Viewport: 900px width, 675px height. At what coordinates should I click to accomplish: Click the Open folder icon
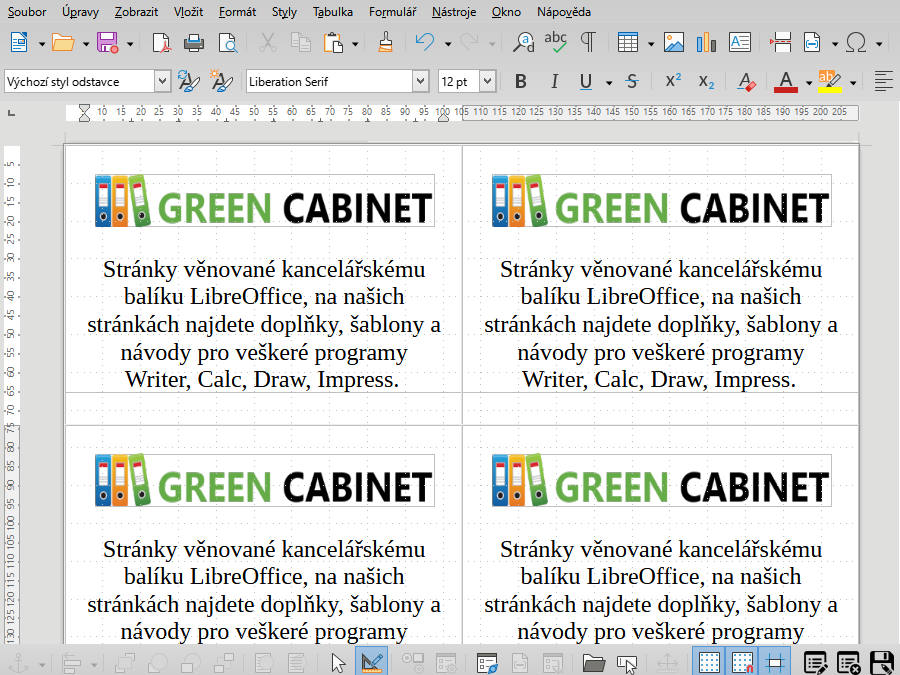[63, 42]
